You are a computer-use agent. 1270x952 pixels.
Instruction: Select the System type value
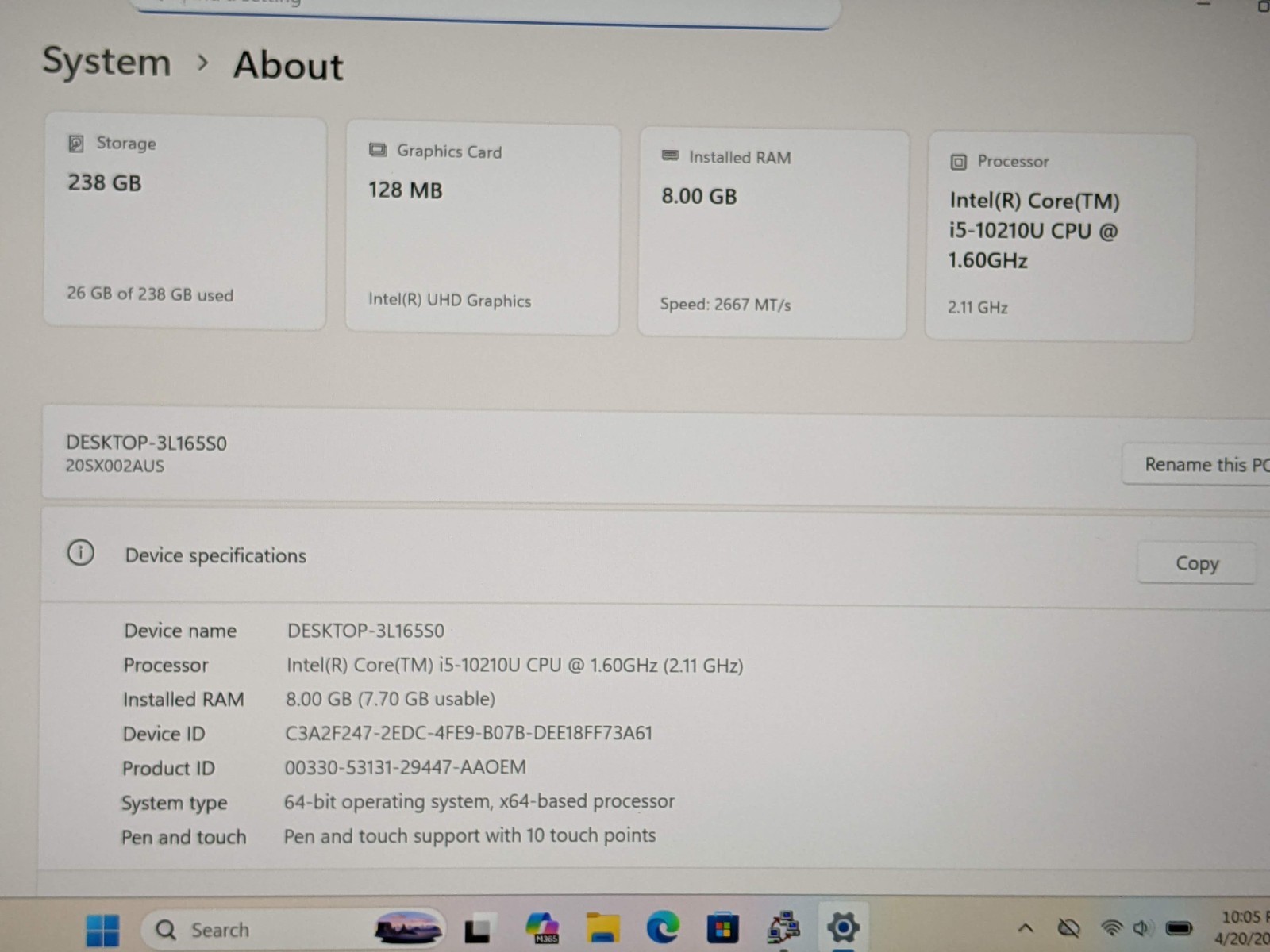[479, 801]
